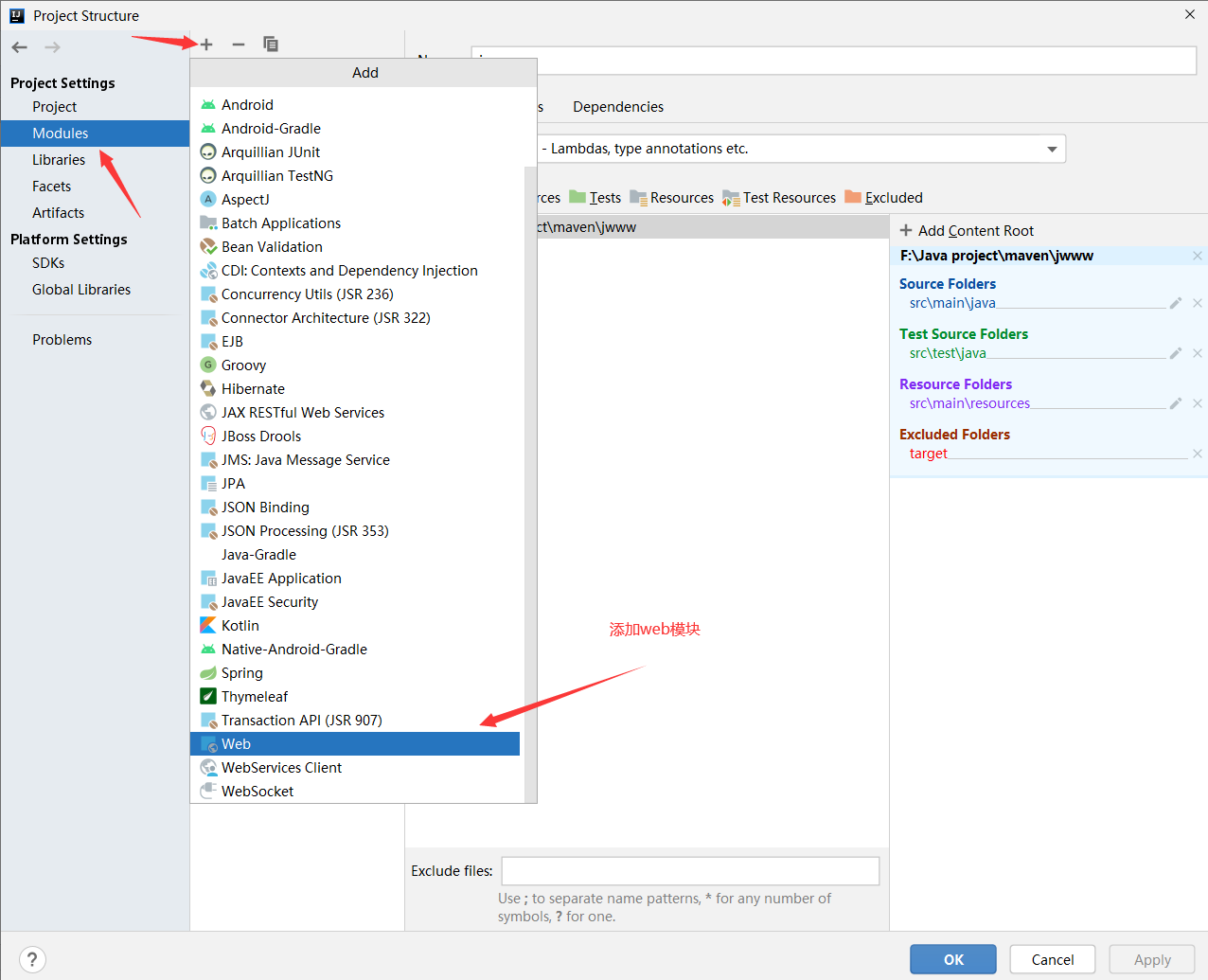Viewport: 1208px width, 980px height.
Task: Select the Hibernate icon
Action: click(x=208, y=389)
